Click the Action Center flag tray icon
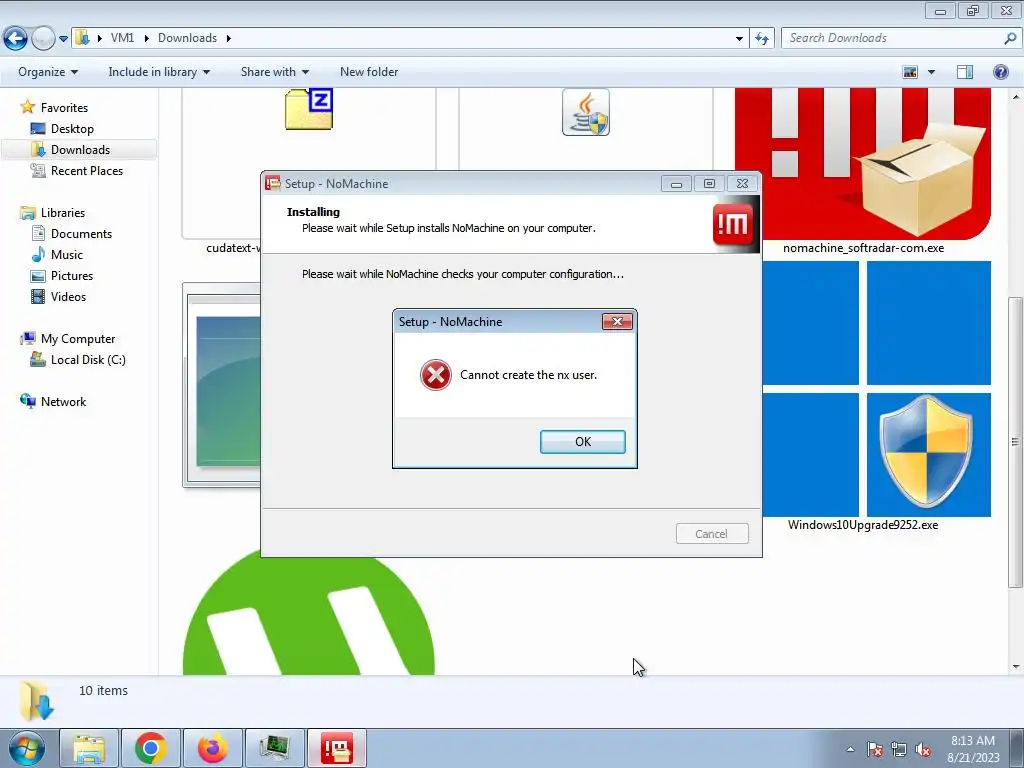The width and height of the screenshot is (1024, 768). pos(874,750)
